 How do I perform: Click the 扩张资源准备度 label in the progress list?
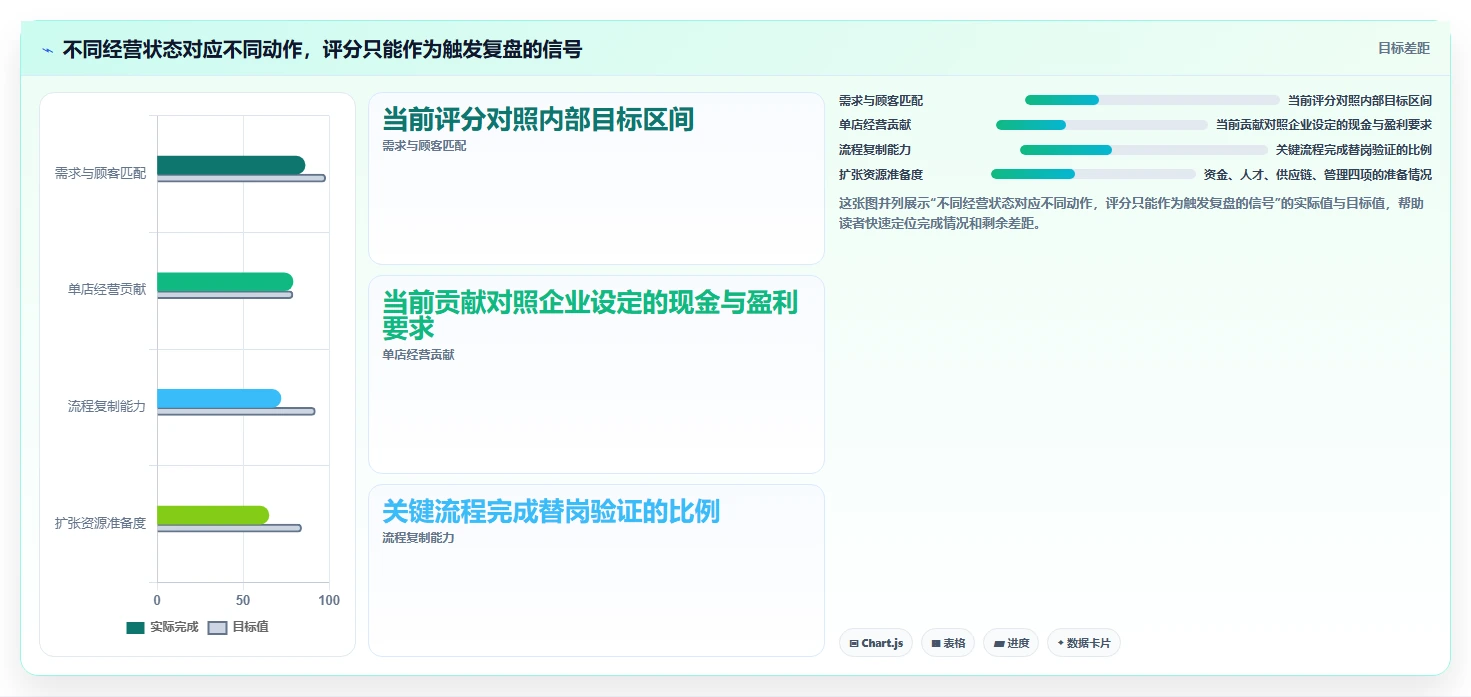point(881,175)
